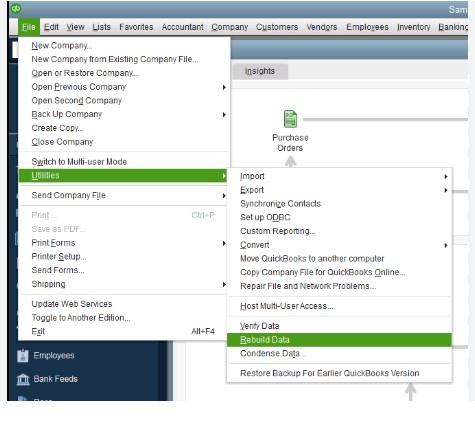This screenshot has height=426, width=475.
Task: Open the Vendors menu
Action: [322, 27]
